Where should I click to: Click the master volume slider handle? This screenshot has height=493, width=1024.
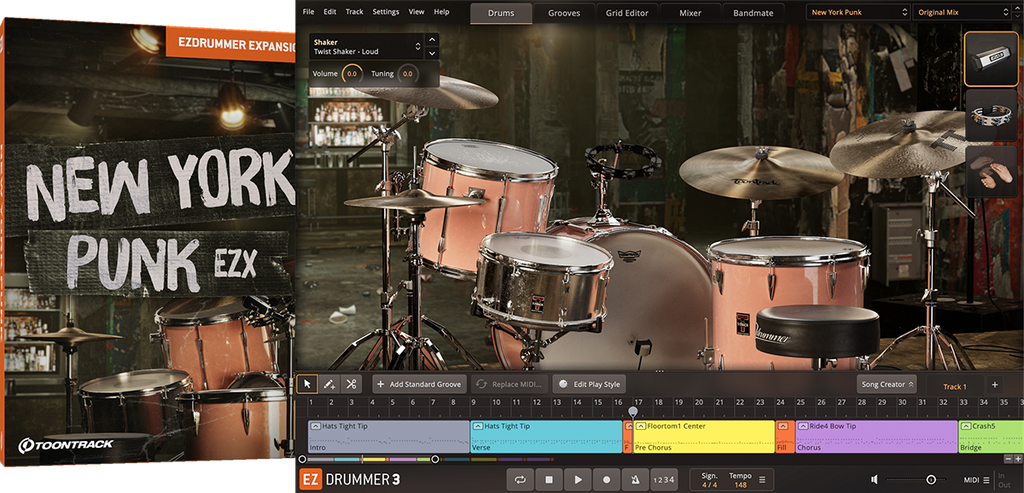click(931, 480)
